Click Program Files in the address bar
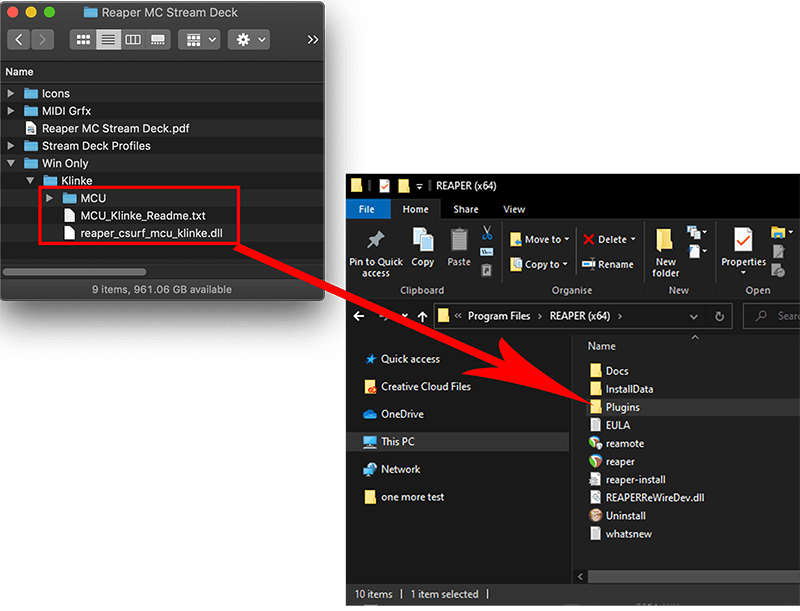Screen dimensions: 800x611 point(499,316)
